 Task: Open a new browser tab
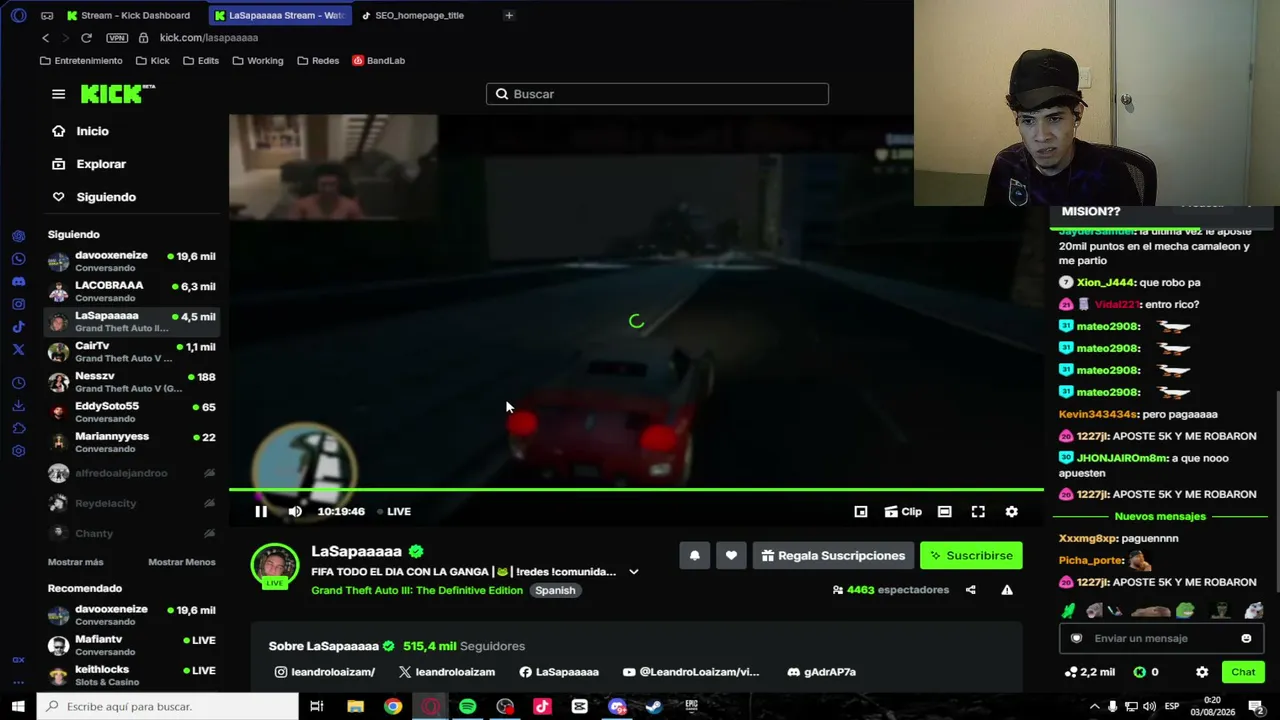[x=509, y=15]
